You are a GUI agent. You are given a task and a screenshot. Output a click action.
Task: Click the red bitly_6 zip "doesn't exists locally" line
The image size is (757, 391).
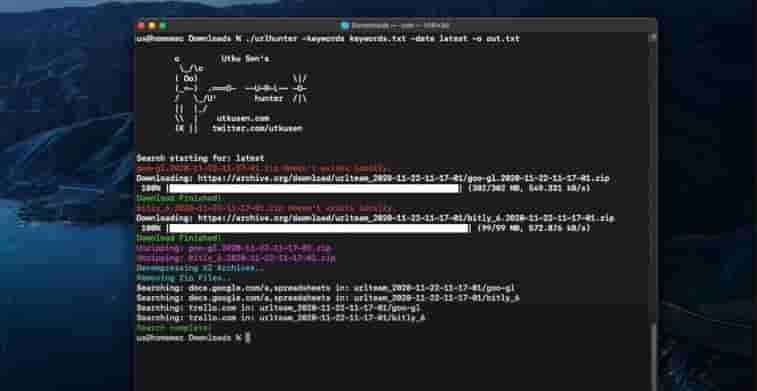pos(264,209)
